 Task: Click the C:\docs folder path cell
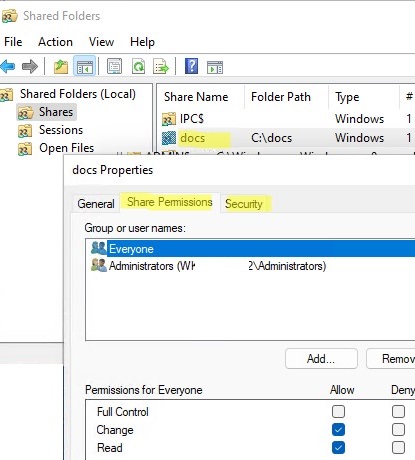coord(272,138)
